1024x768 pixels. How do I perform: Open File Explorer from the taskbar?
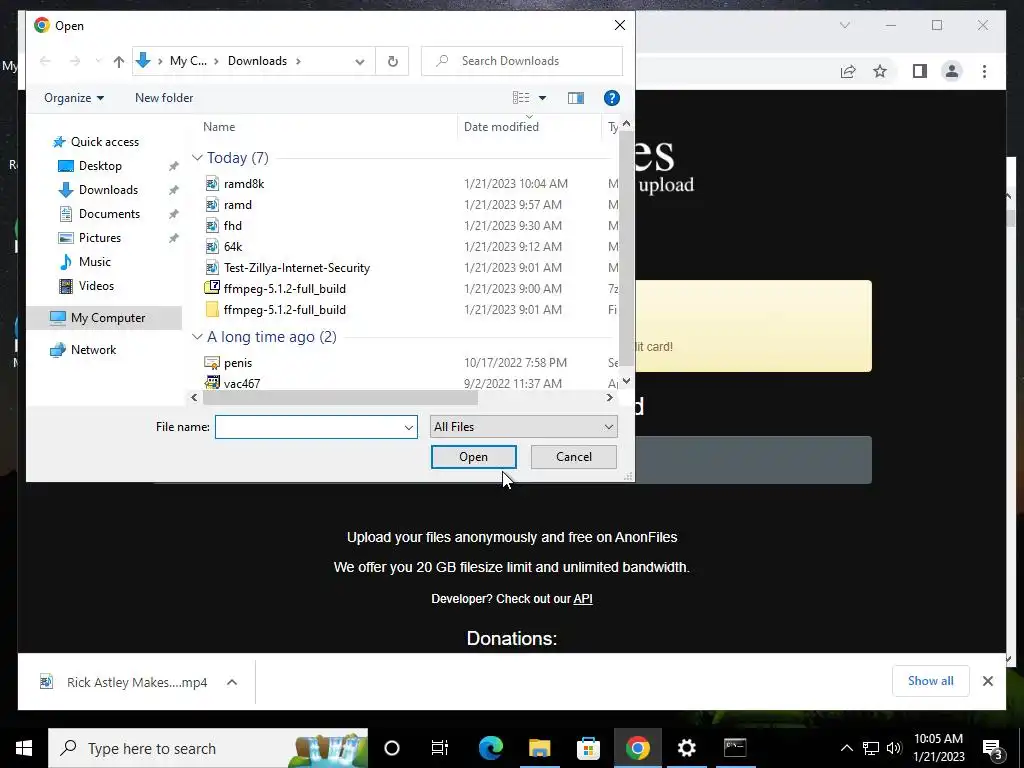pyautogui.click(x=539, y=748)
